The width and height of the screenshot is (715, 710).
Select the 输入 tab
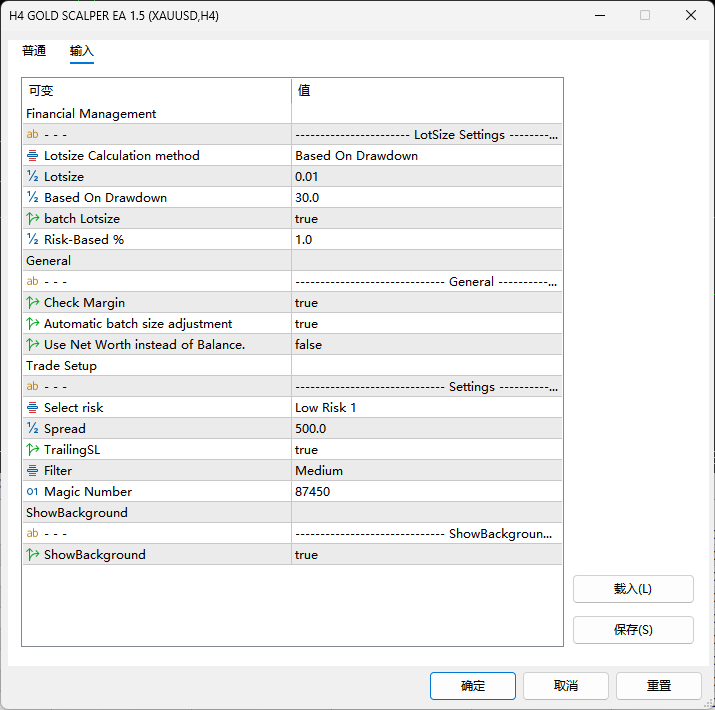pos(82,51)
